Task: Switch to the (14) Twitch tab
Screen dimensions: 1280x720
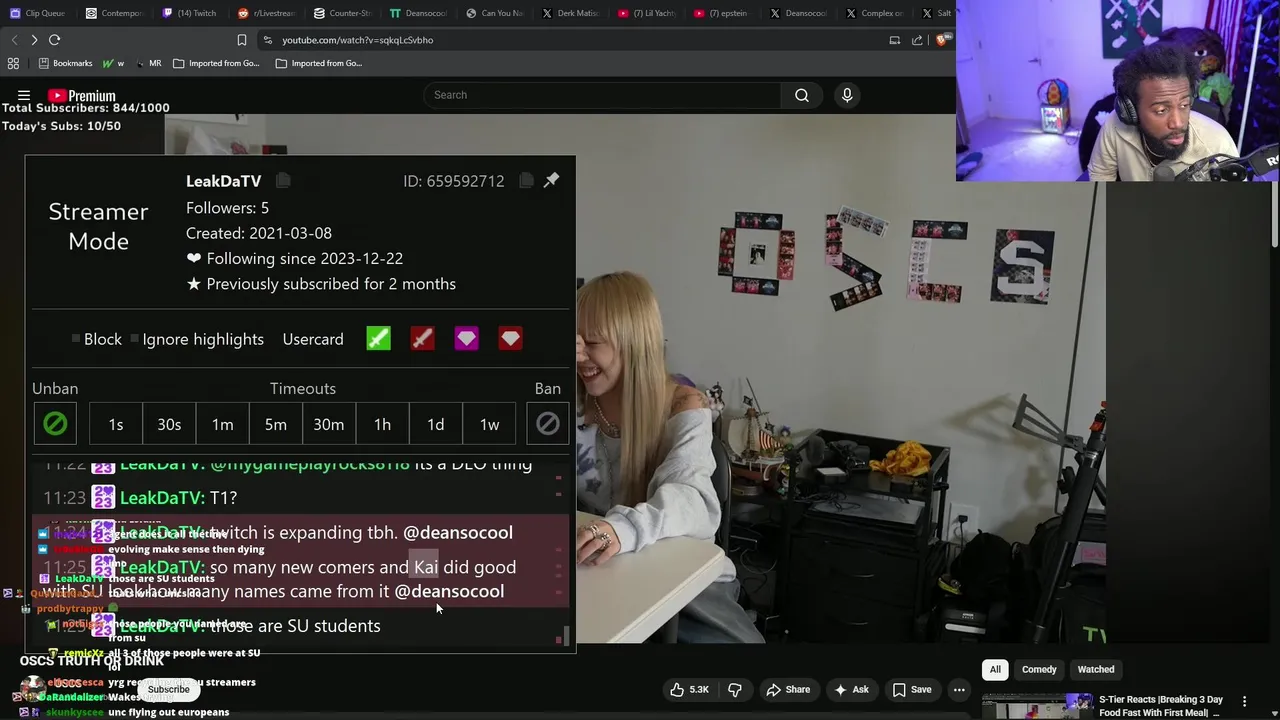Action: tap(189, 13)
